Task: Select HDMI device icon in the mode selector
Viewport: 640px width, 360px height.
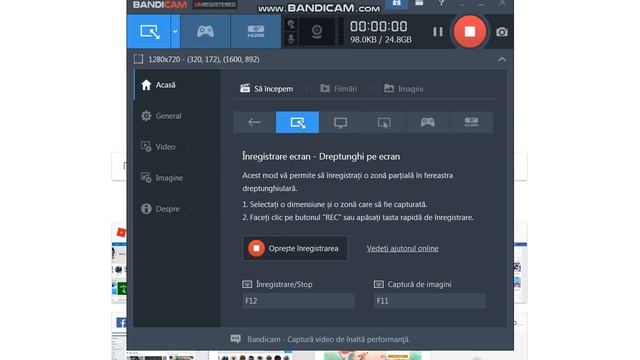Action: tap(471, 122)
